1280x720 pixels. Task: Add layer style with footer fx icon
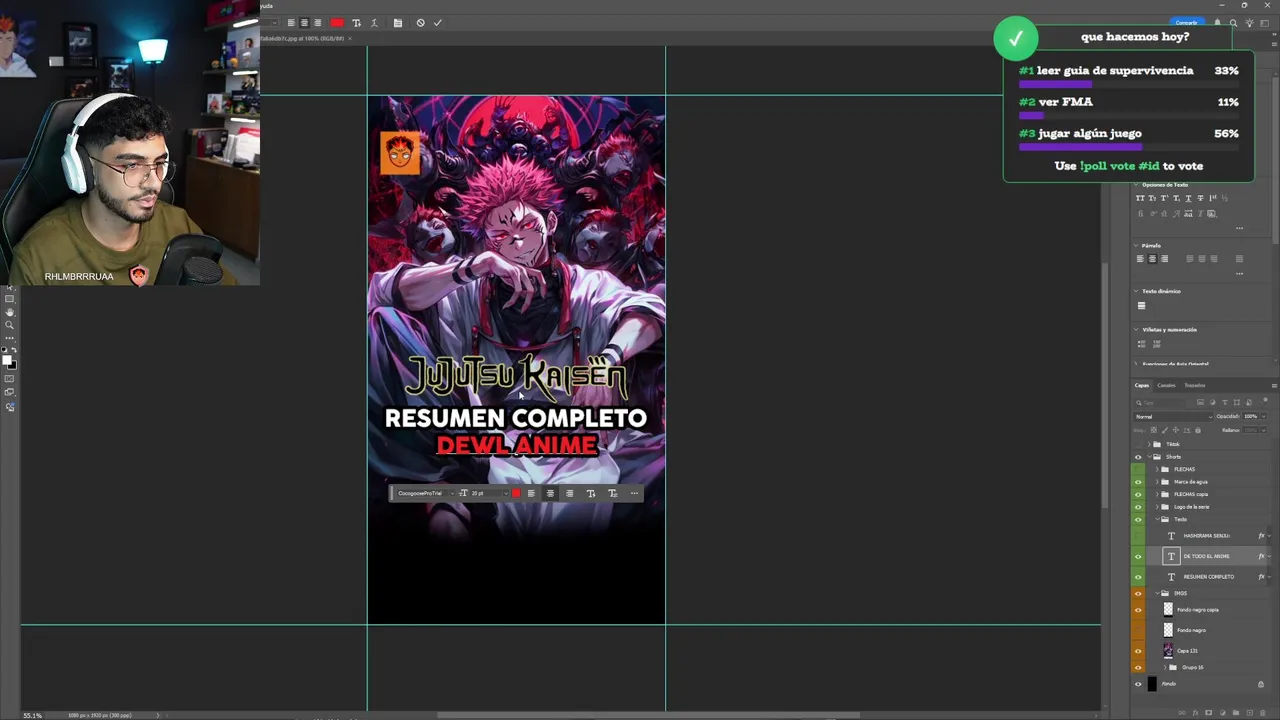[1195, 712]
